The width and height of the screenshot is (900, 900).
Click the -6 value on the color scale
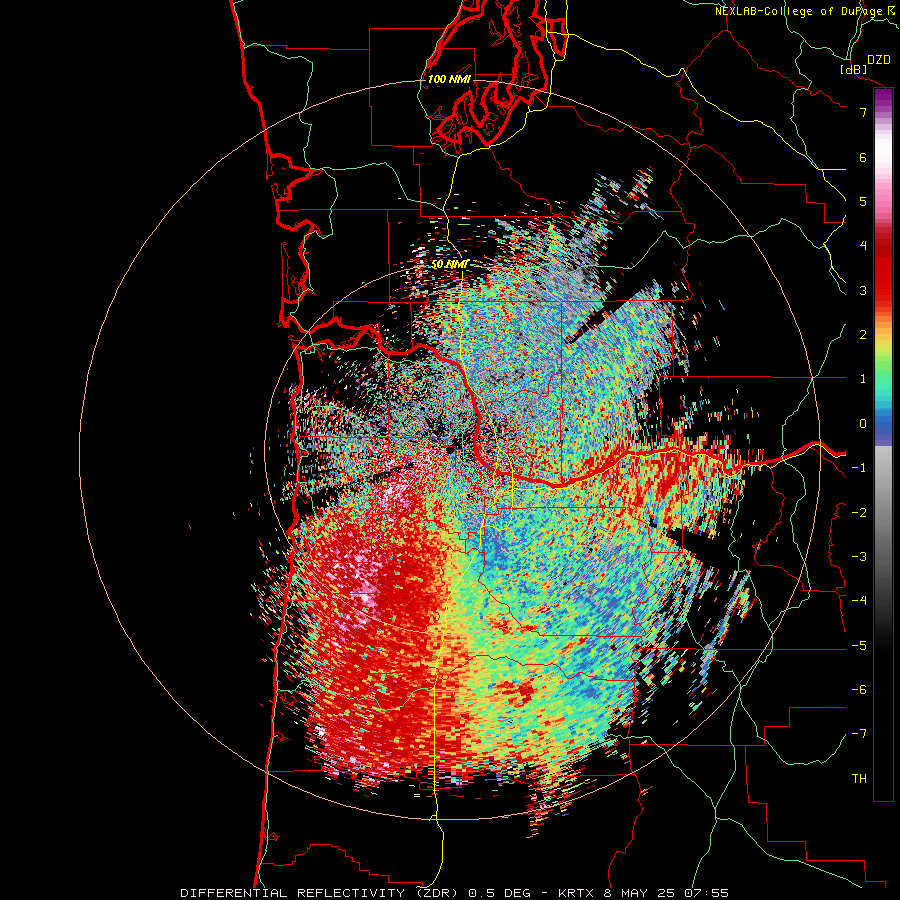click(859, 690)
